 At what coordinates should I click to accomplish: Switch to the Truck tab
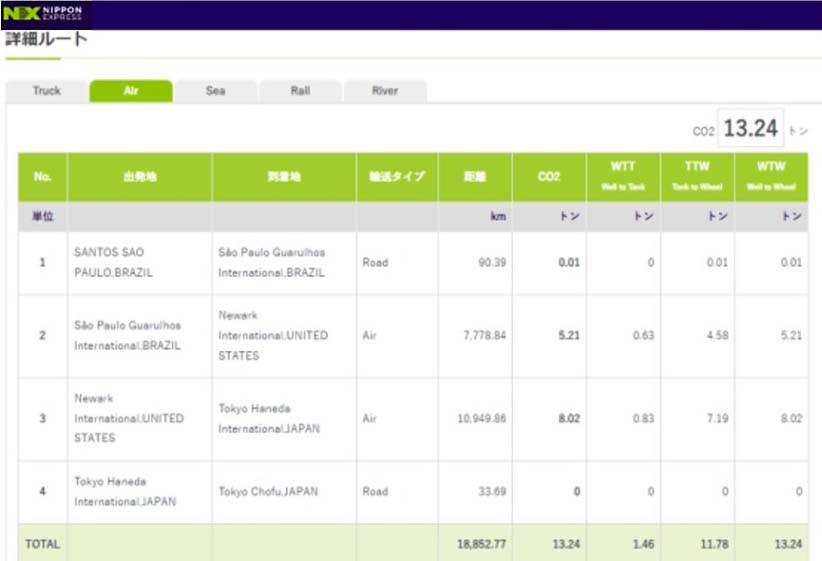pyautogui.click(x=47, y=91)
